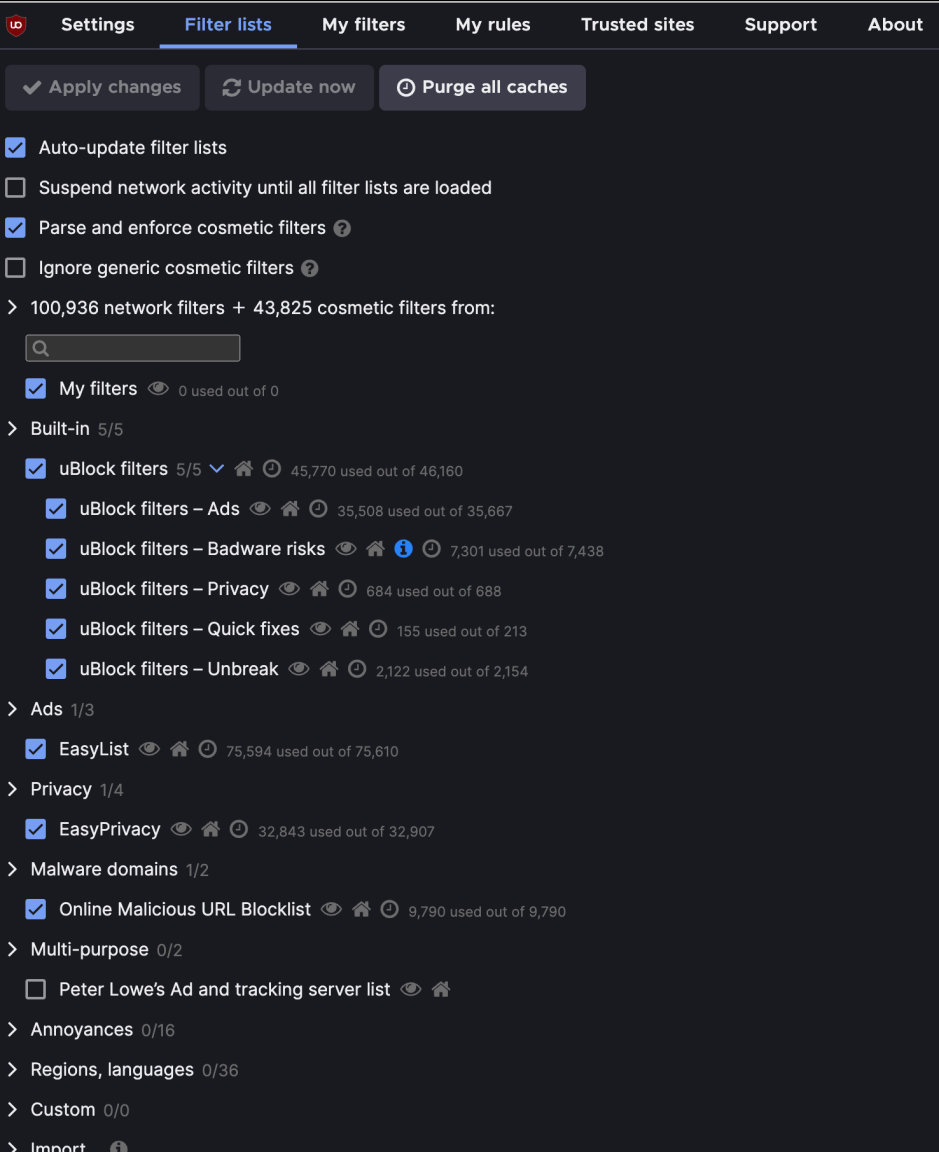This screenshot has height=1152, width=939.
Task: Click Update now button
Action: 289,87
